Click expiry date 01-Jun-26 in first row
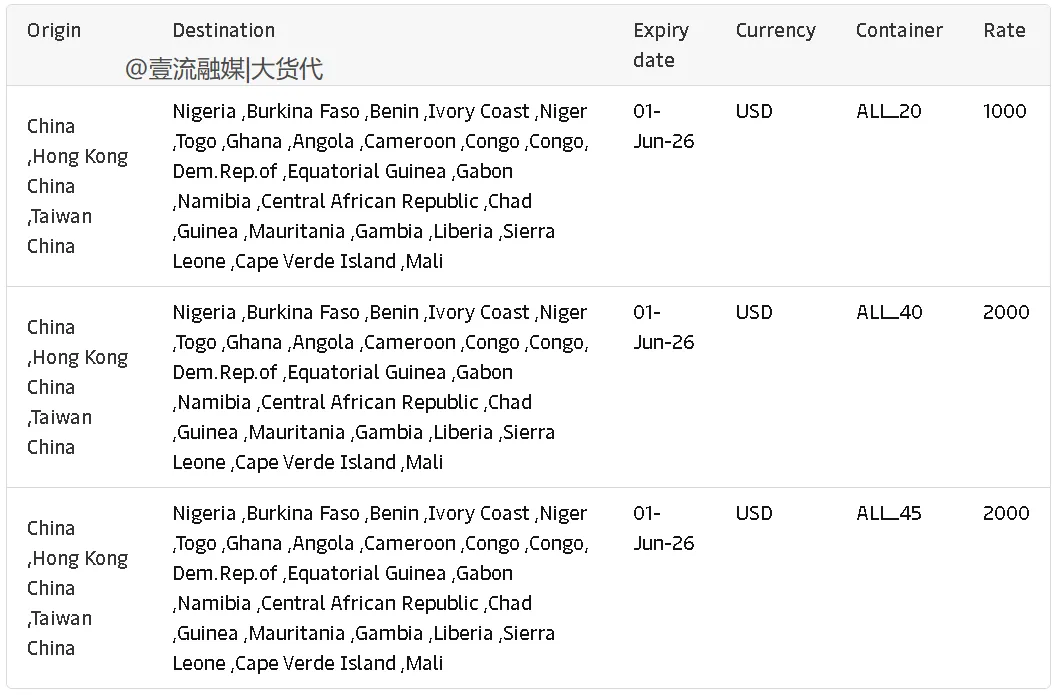 coord(663,126)
